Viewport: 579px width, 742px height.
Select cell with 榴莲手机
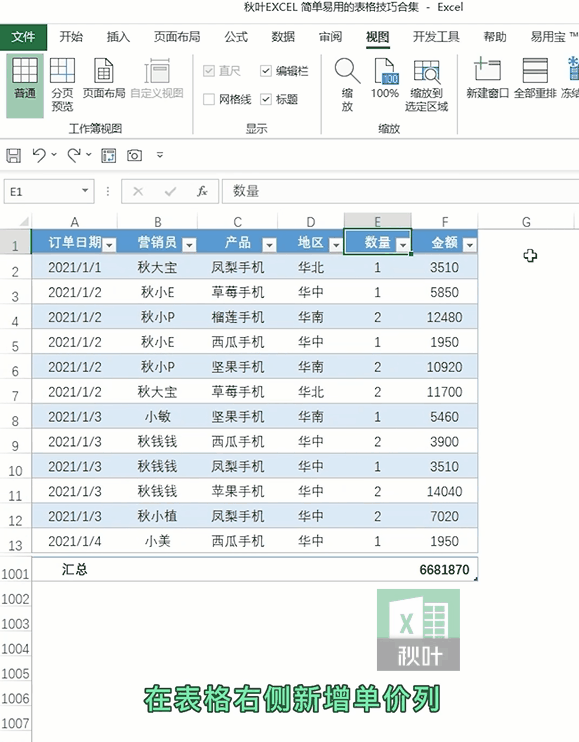click(x=237, y=317)
